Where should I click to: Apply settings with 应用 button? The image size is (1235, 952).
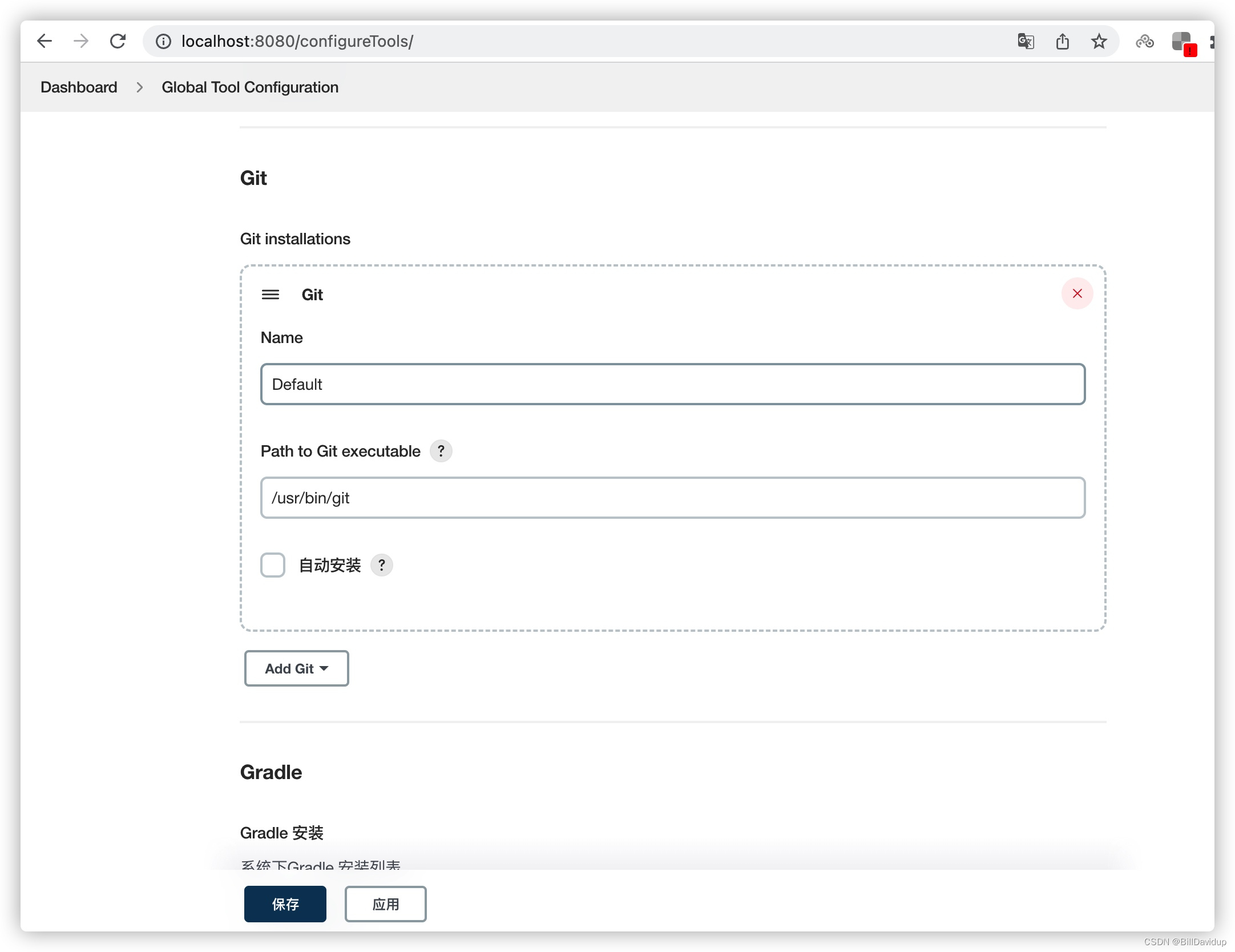385,904
